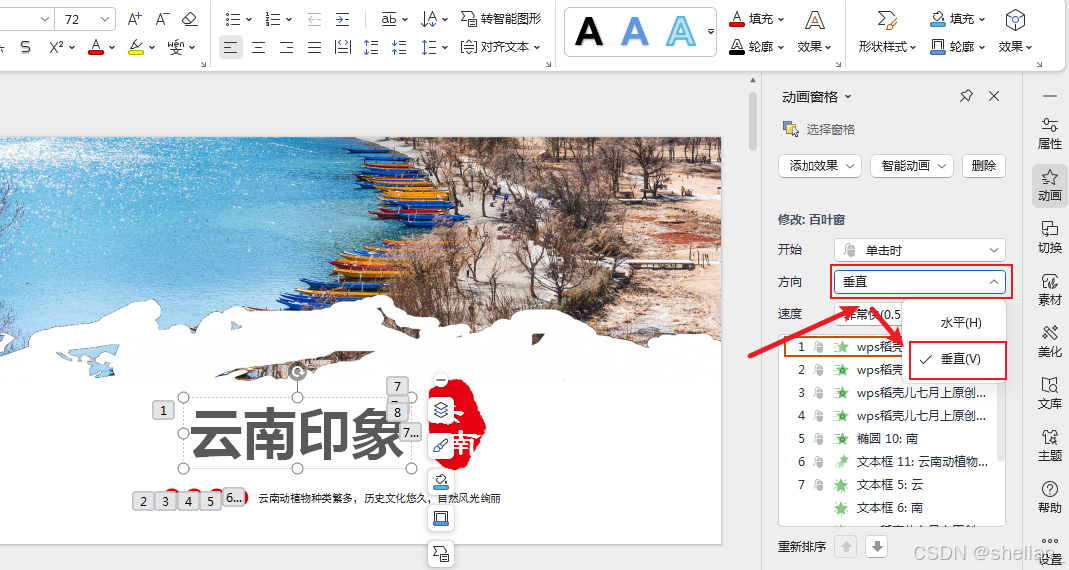This screenshot has width=1069, height=570.
Task: Decrease font size with A- icon
Action: click(162, 19)
